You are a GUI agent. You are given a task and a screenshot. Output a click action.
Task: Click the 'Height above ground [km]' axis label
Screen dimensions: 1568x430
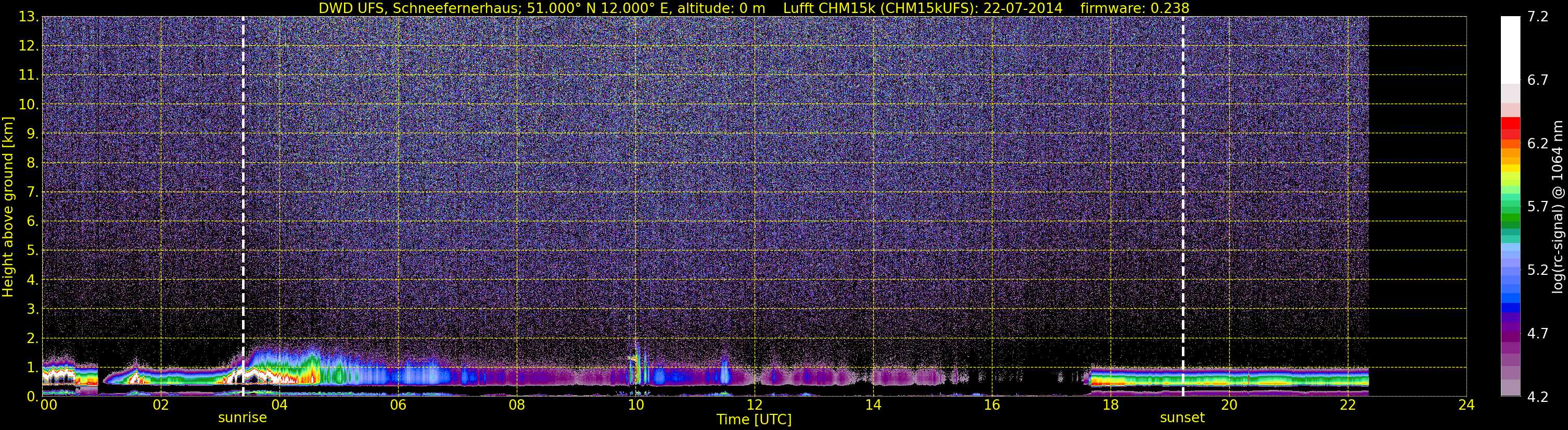[x=8, y=207]
